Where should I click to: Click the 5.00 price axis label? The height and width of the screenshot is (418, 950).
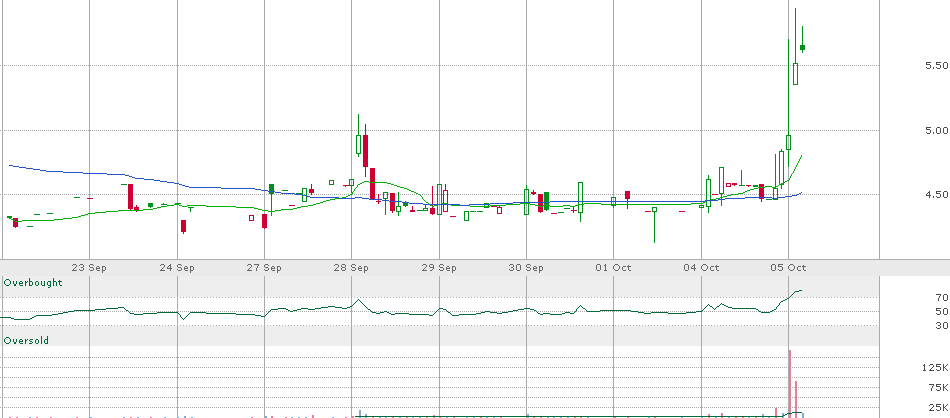pyautogui.click(x=937, y=130)
